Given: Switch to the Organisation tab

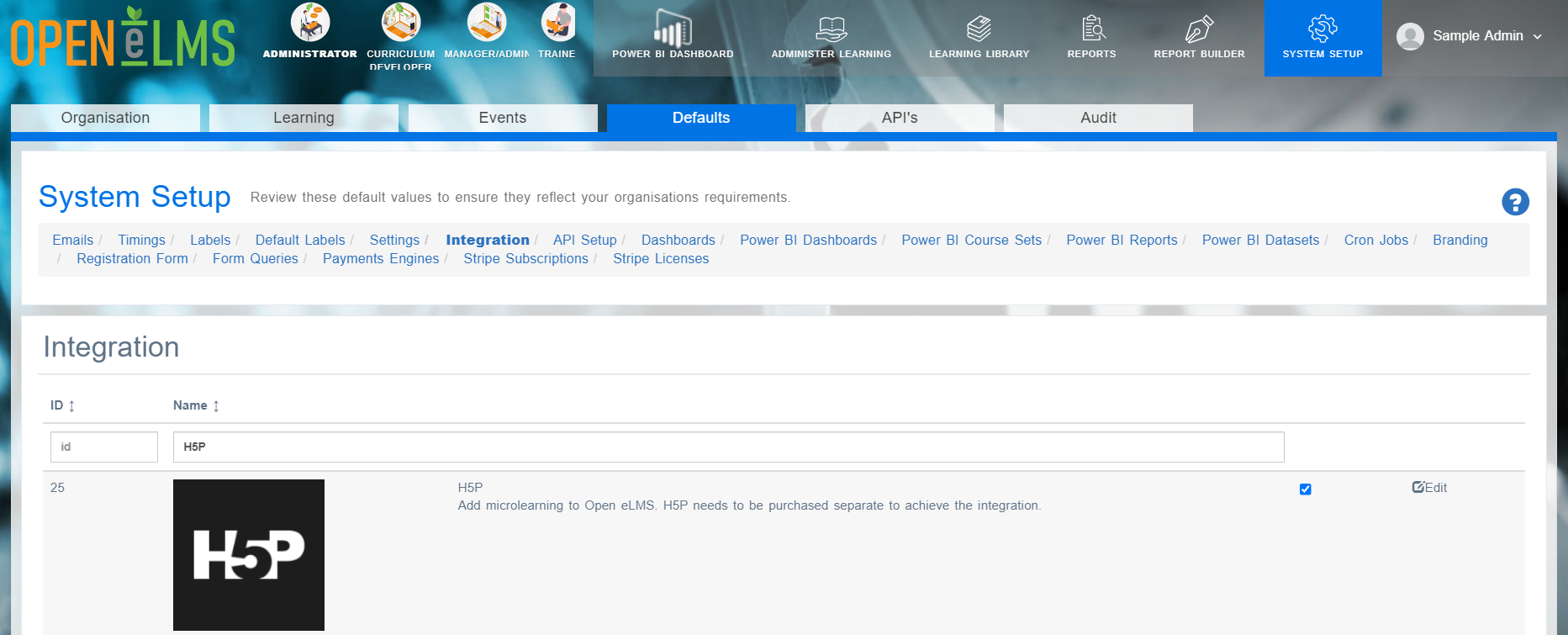Looking at the screenshot, I should (105, 118).
